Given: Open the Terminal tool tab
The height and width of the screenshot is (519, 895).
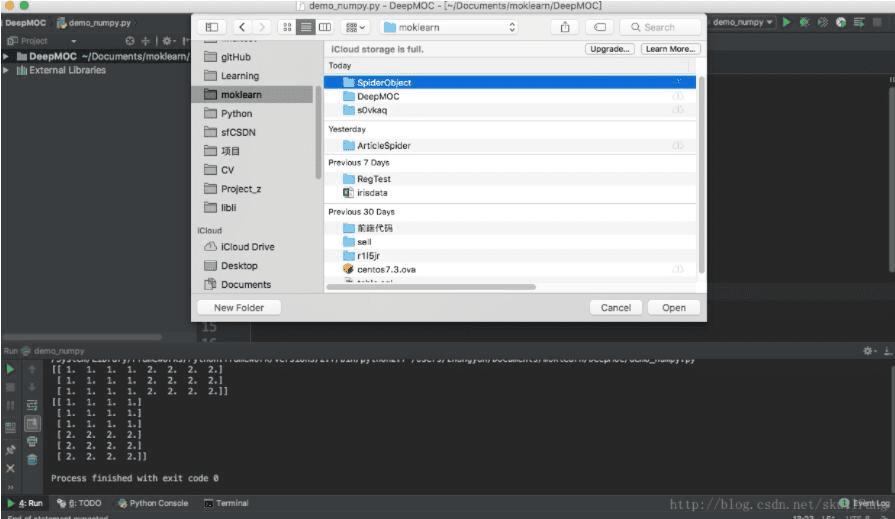Looking at the screenshot, I should click(226, 503).
